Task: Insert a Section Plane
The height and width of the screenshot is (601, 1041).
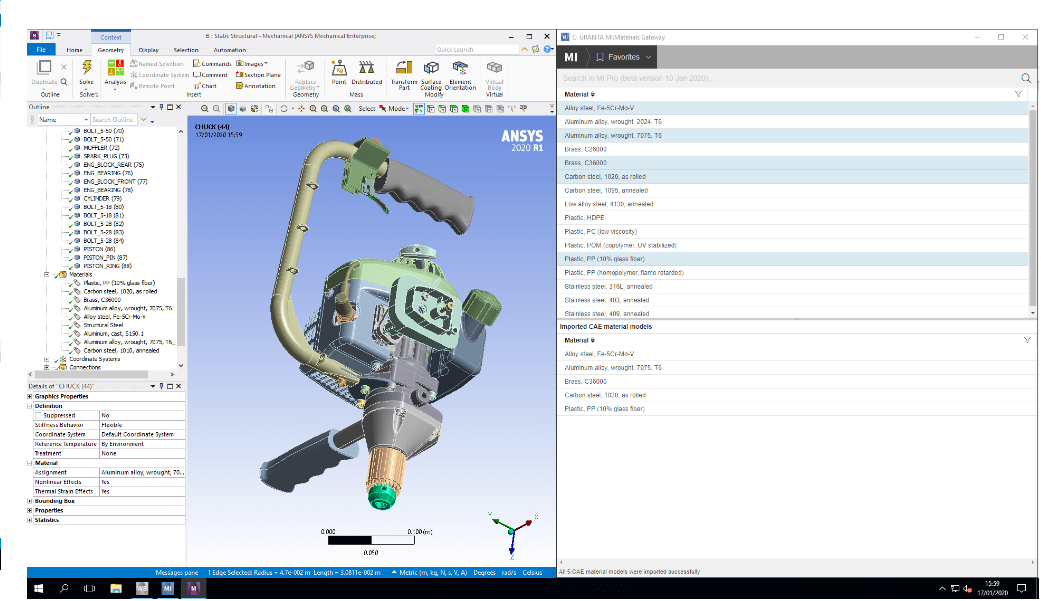Action: 258,75
